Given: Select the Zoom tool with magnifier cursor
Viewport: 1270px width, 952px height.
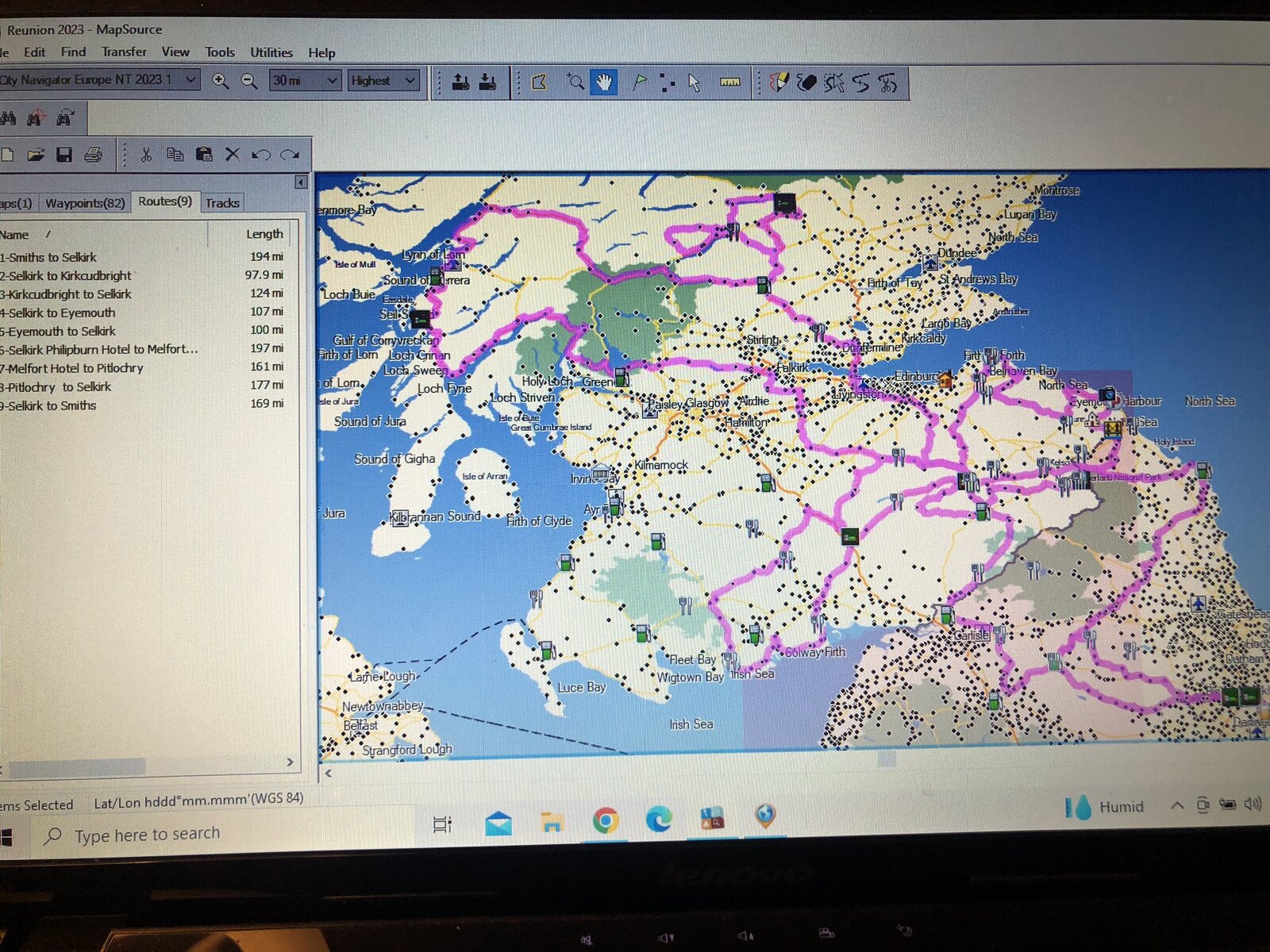Looking at the screenshot, I should [575, 82].
